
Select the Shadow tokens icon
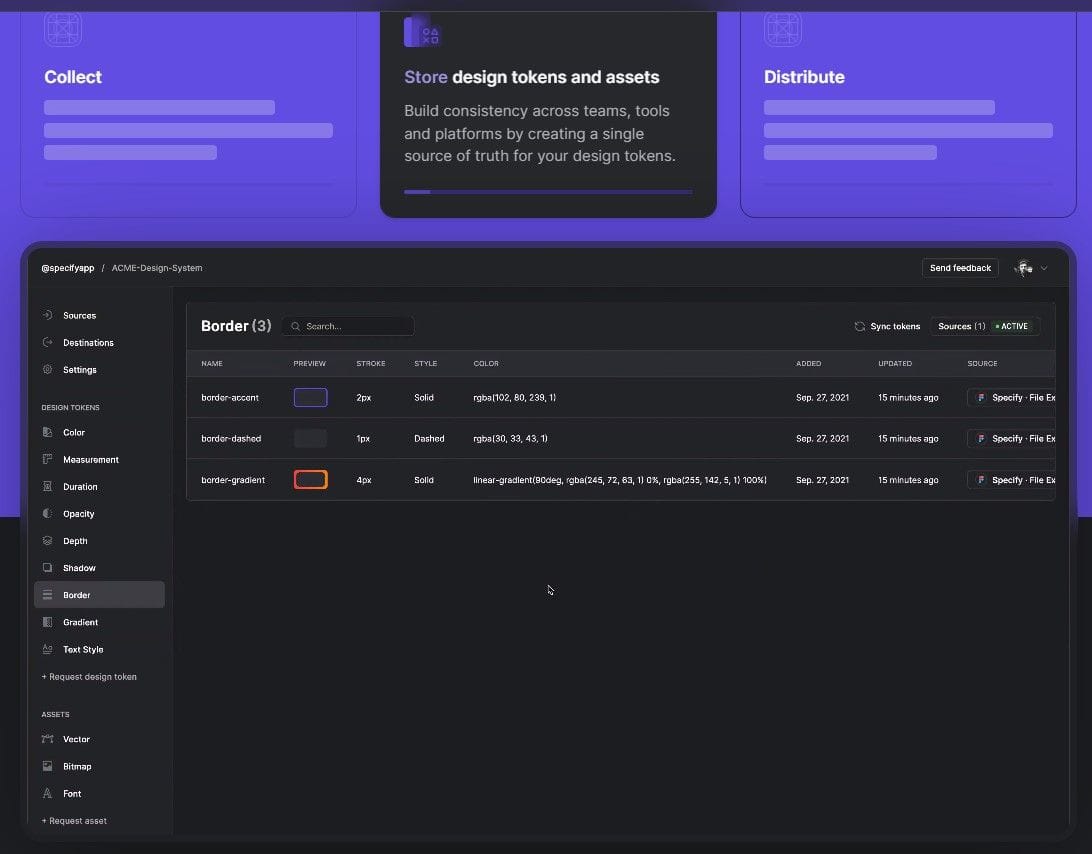pos(47,567)
